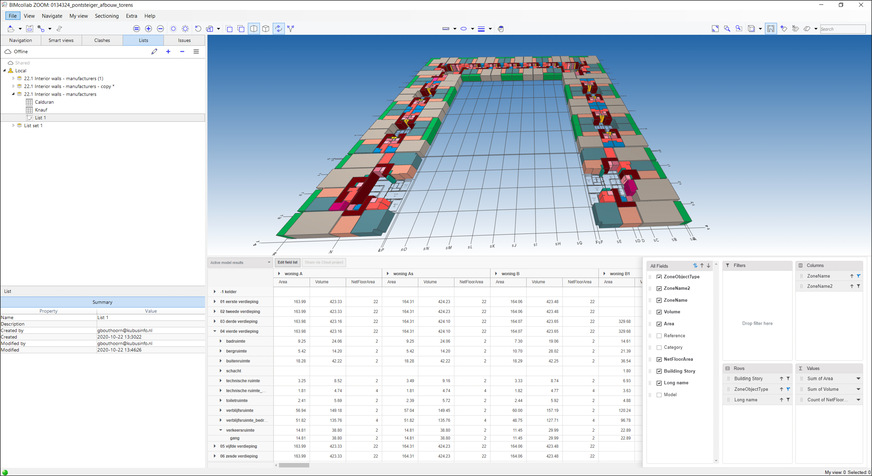The image size is (872, 476).
Task: Click the filter icon next to ZoneName column
Action: click(x=858, y=275)
